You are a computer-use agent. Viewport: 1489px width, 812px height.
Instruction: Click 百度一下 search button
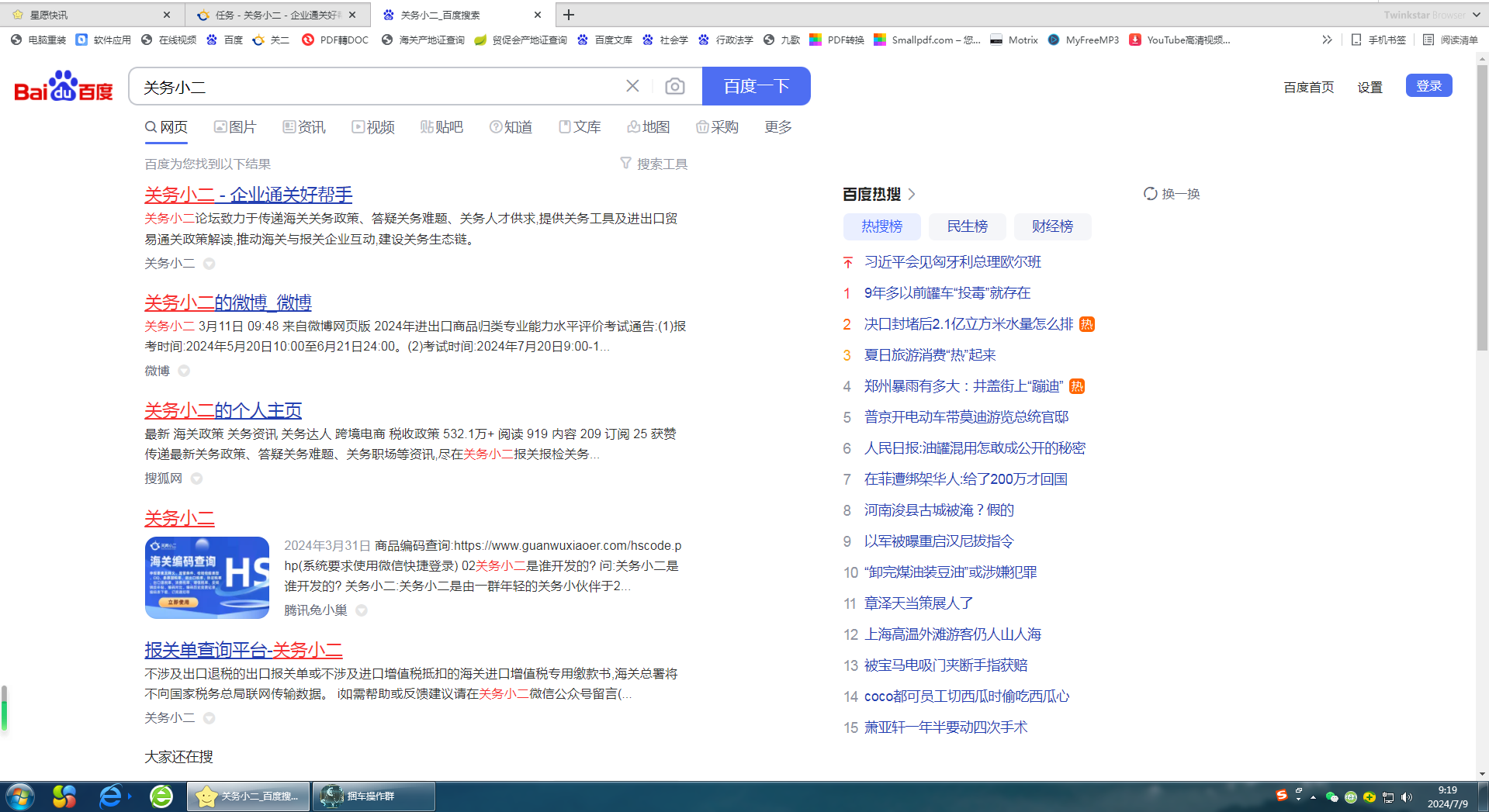pos(757,86)
